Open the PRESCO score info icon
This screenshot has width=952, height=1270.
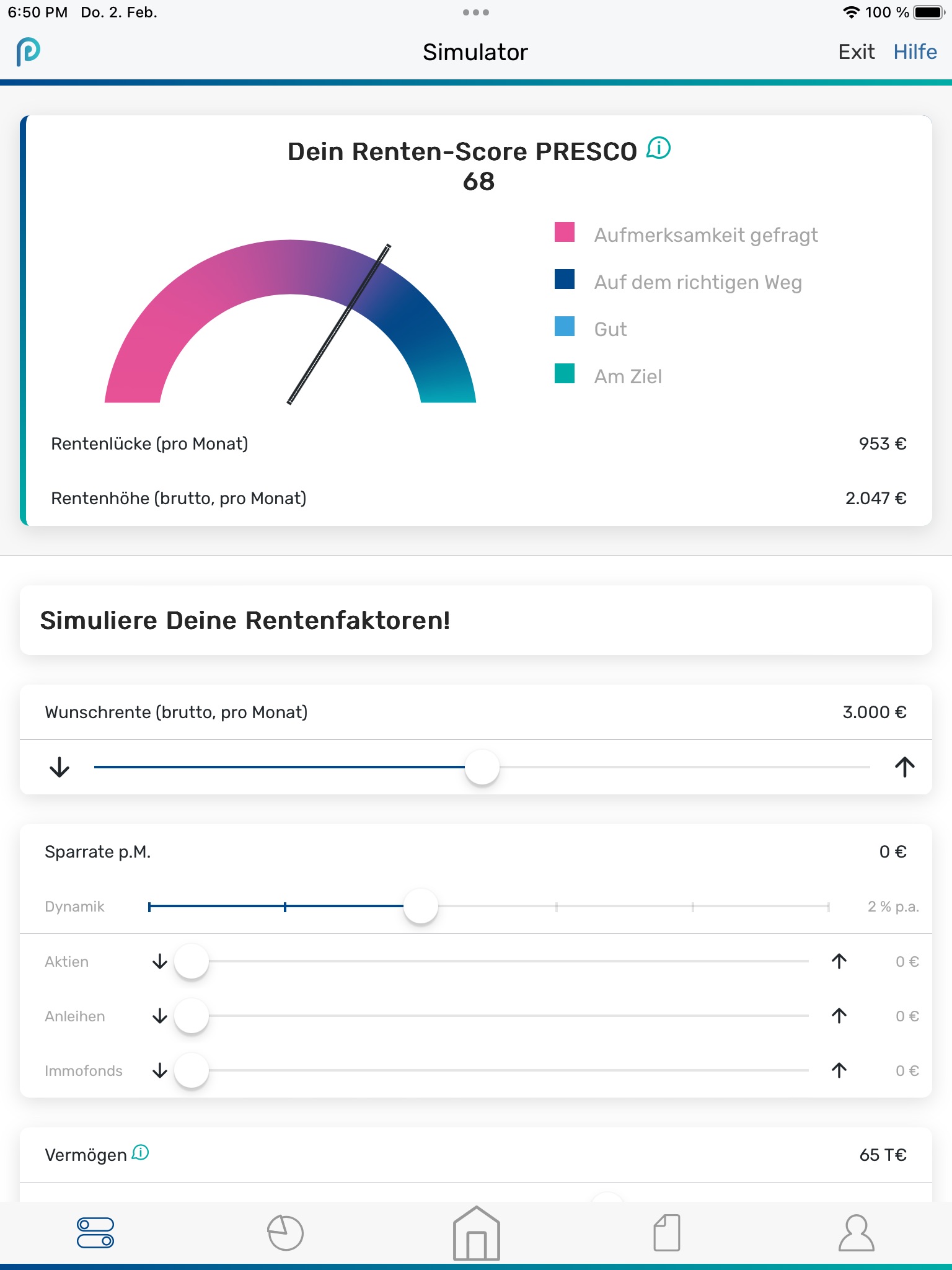pyautogui.click(x=659, y=148)
